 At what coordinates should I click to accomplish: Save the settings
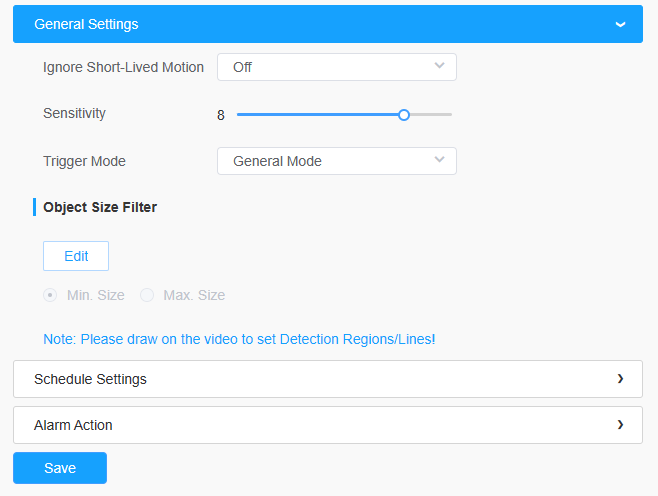(60, 468)
